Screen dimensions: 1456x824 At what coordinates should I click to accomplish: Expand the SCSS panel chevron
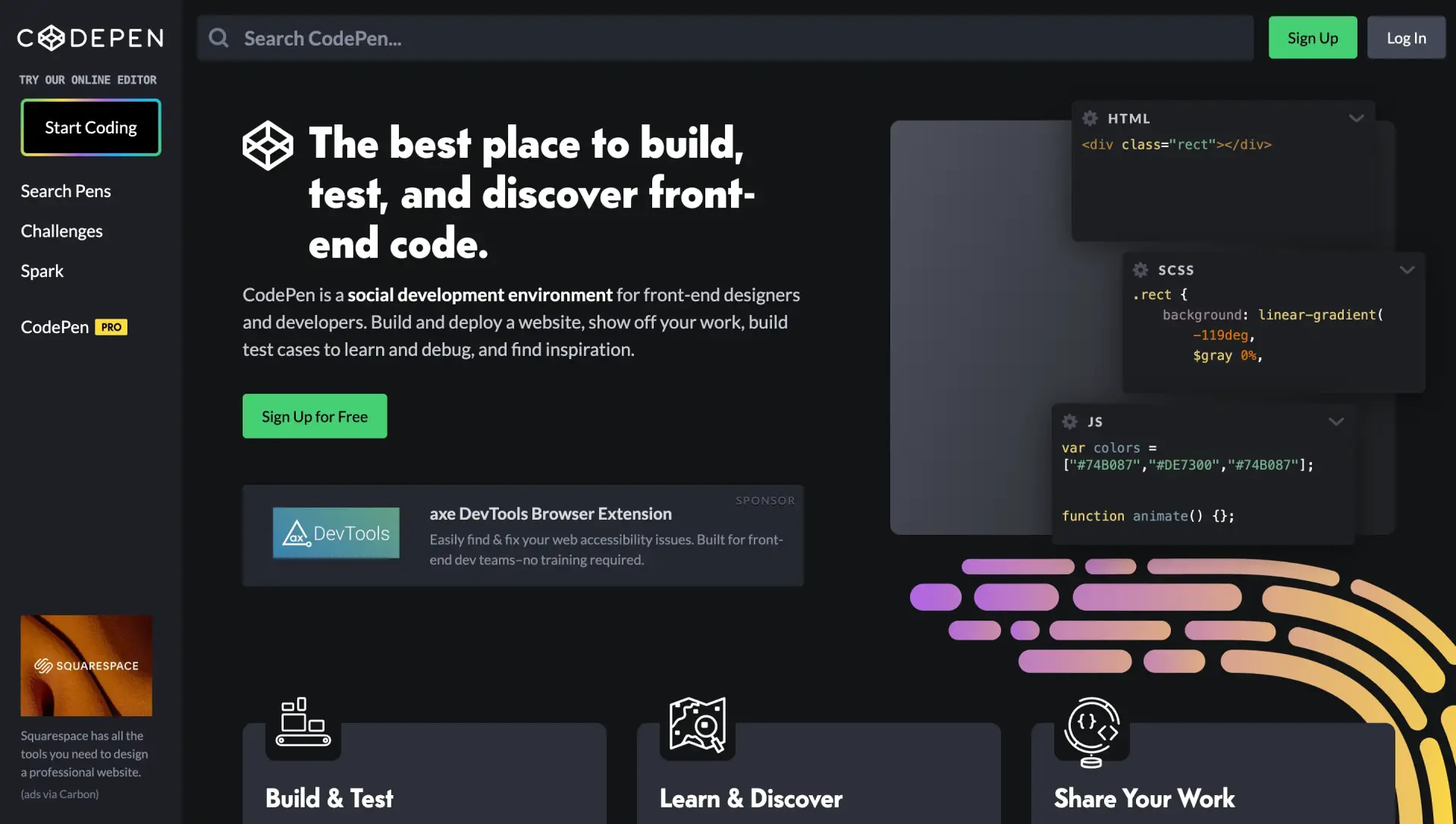1407,270
